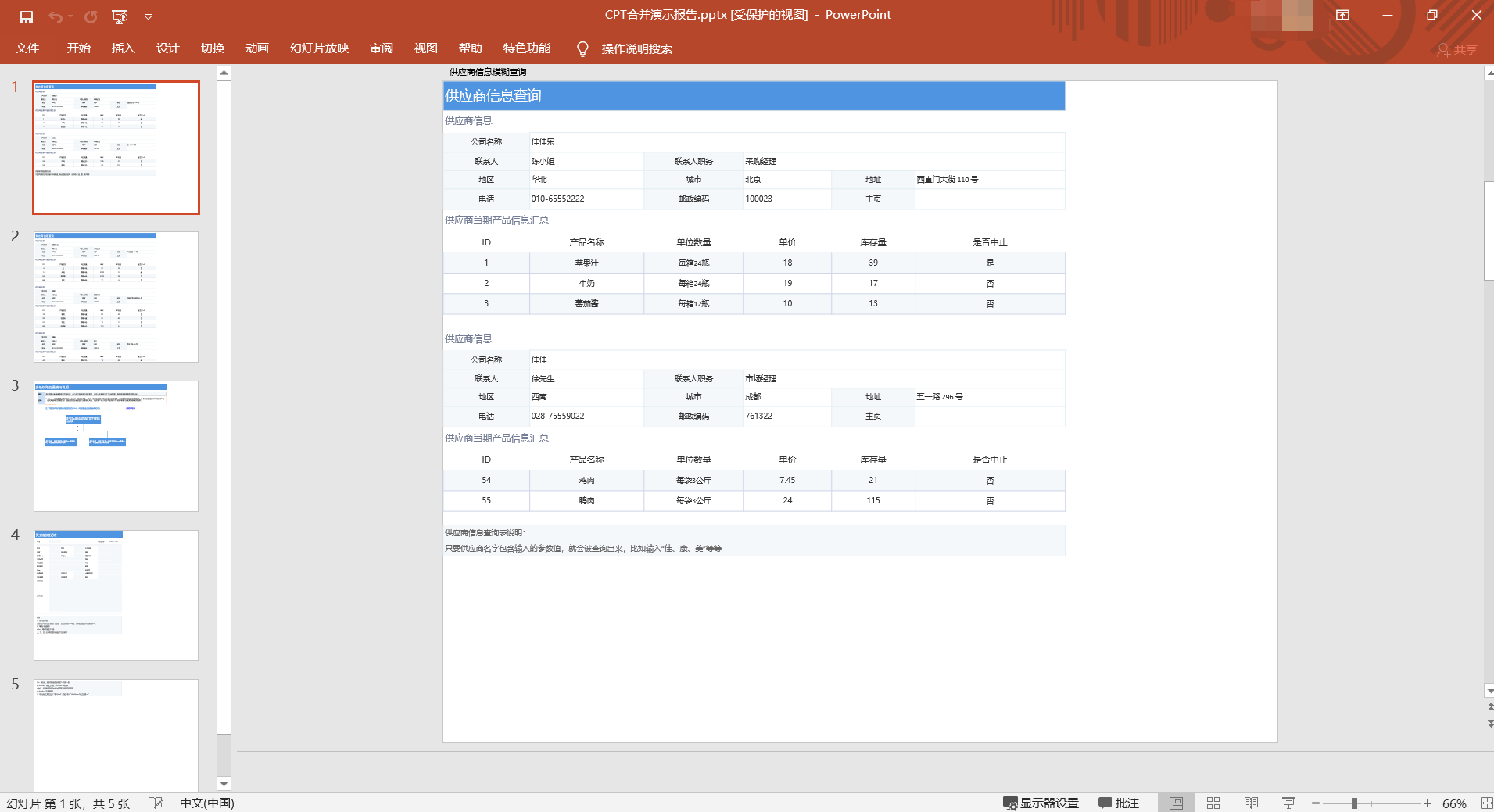Click the 共享 share button

tap(1457, 49)
